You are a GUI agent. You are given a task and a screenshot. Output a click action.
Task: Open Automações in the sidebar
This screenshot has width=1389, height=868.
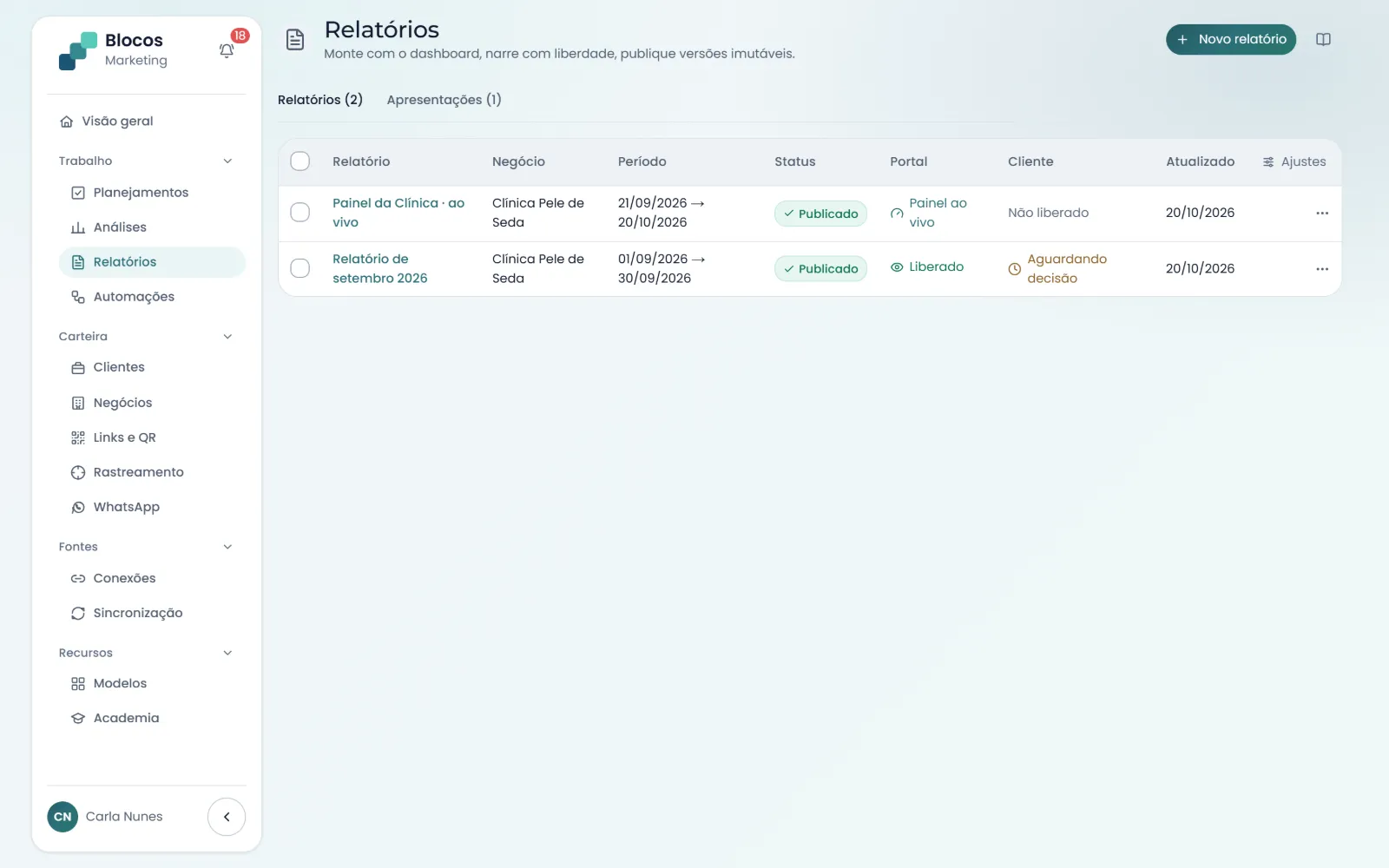(x=153, y=297)
